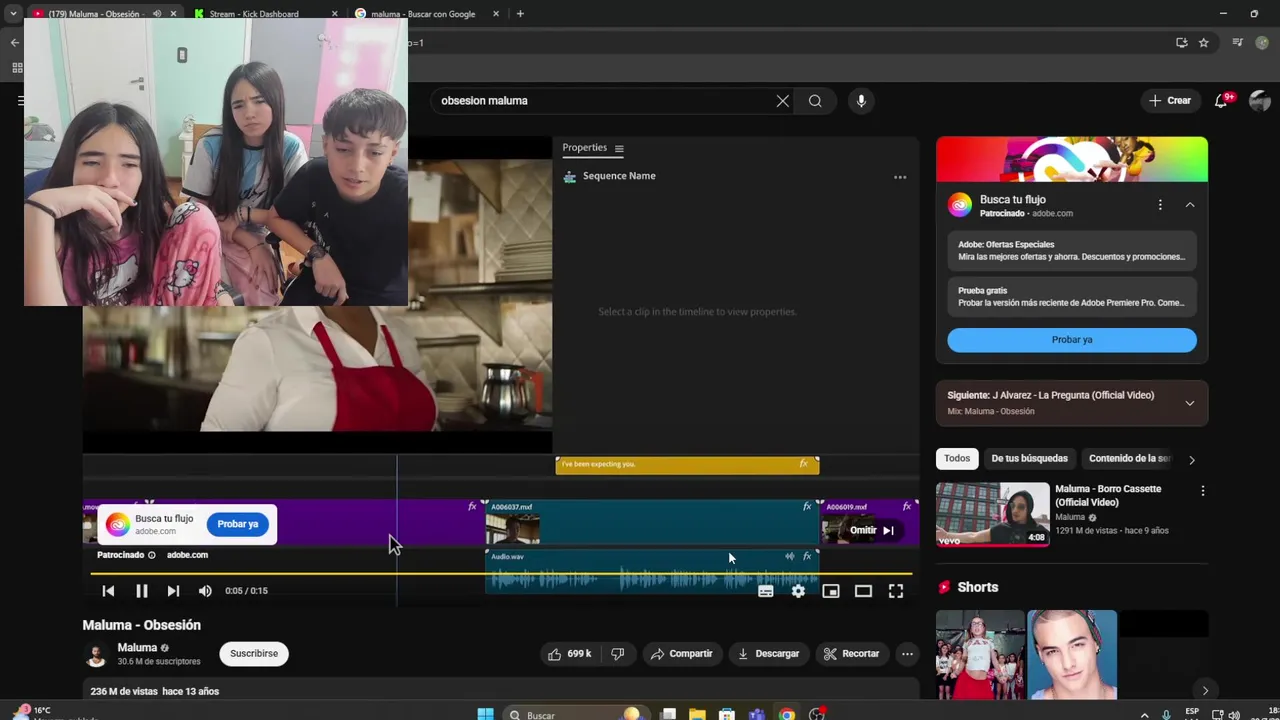Select the Todos filter chip
Image resolution: width=1280 pixels, height=720 pixels.
(x=957, y=459)
